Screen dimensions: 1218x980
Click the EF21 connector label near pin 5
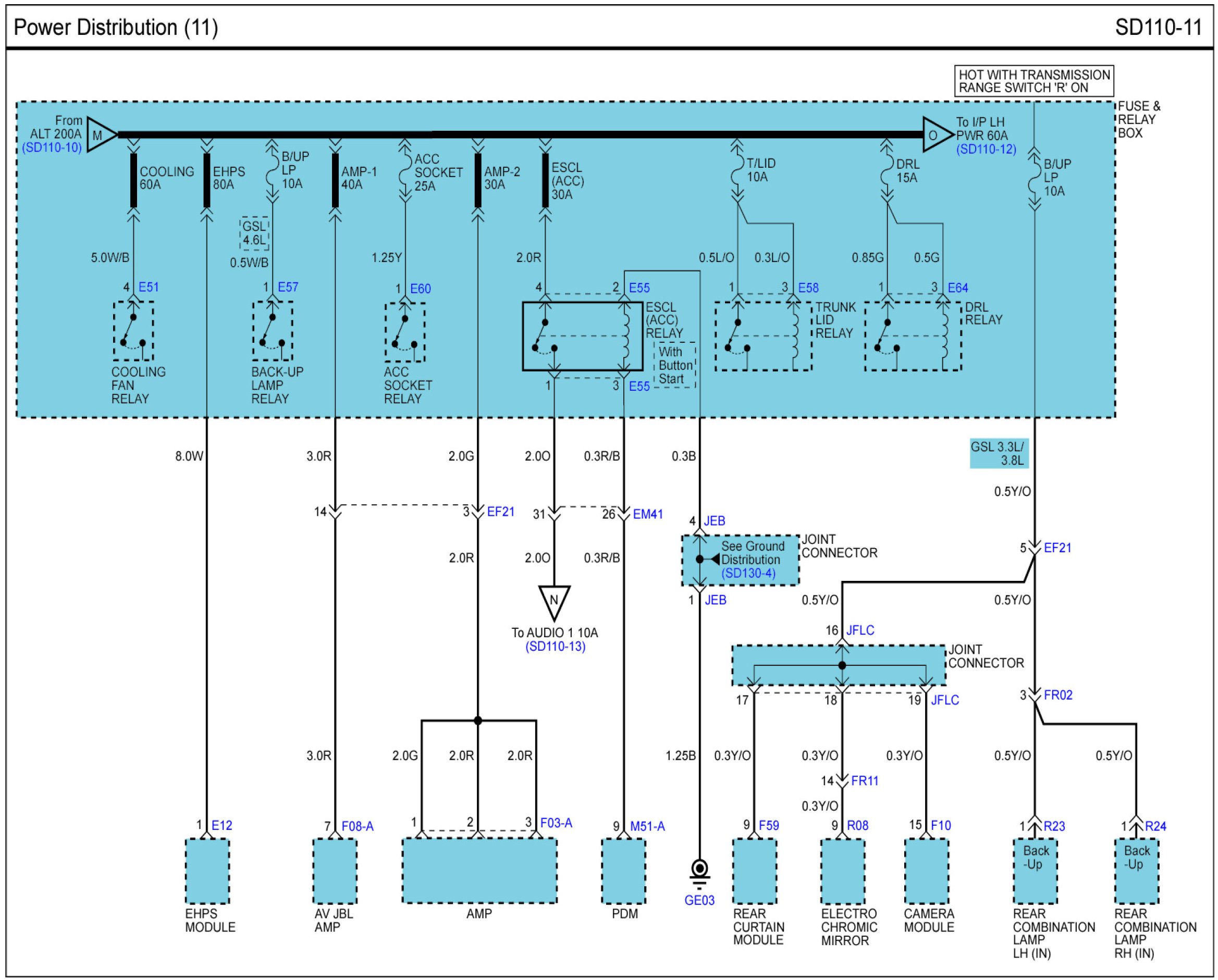(1057, 548)
